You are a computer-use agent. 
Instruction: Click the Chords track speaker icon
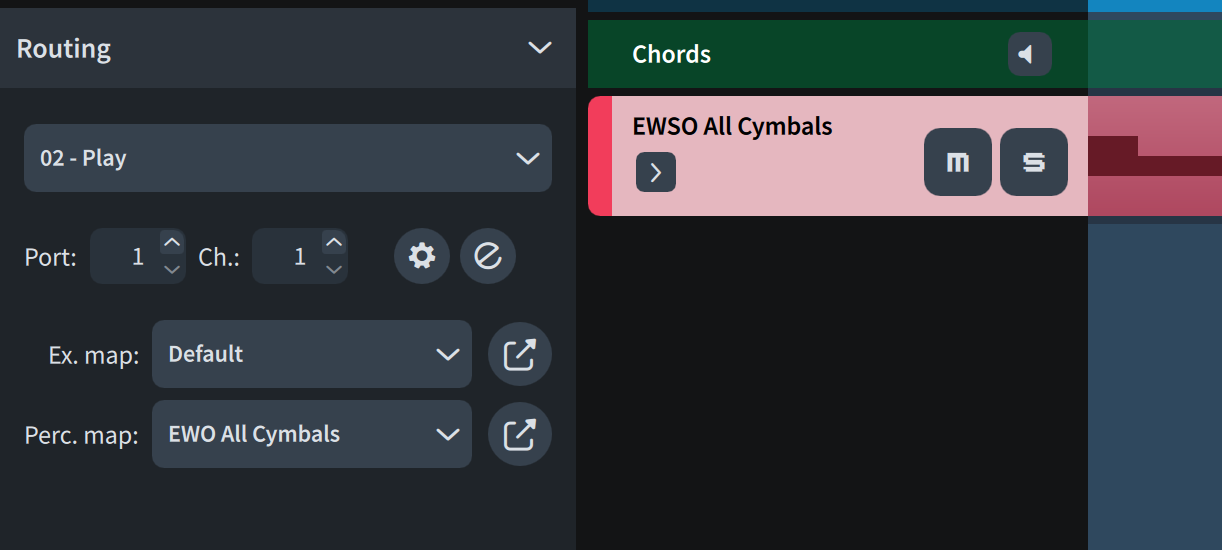tap(1029, 54)
